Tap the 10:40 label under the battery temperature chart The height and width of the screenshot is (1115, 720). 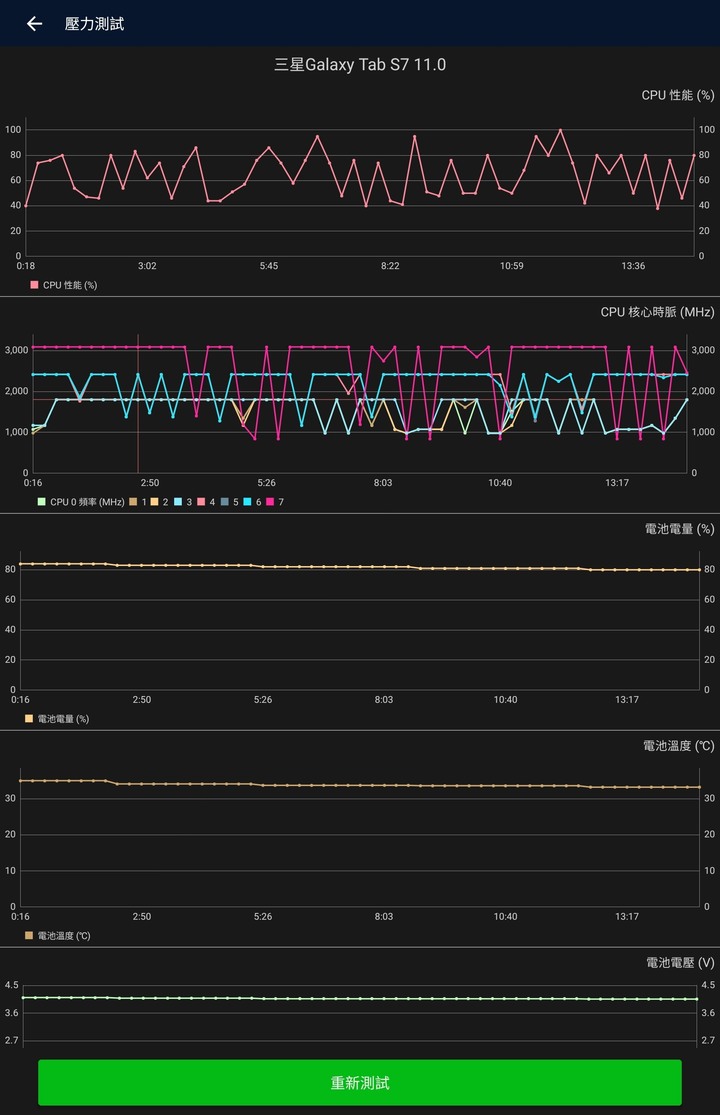(505, 917)
